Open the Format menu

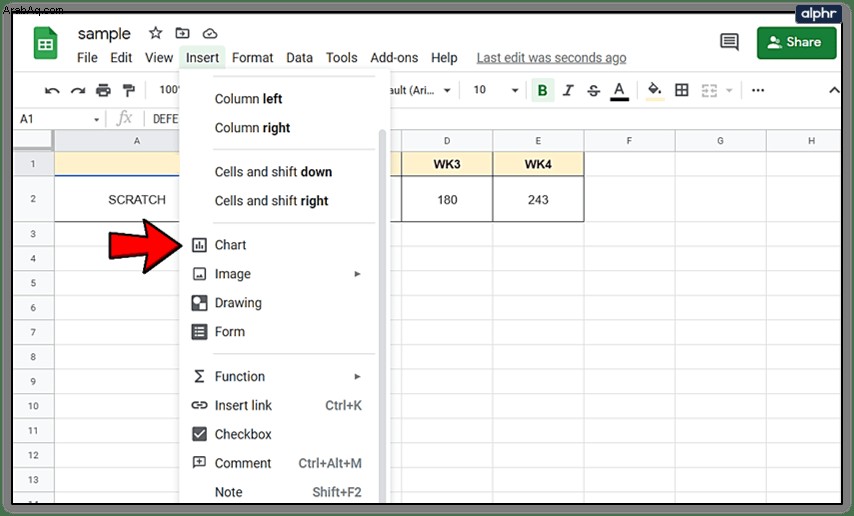[x=252, y=58]
